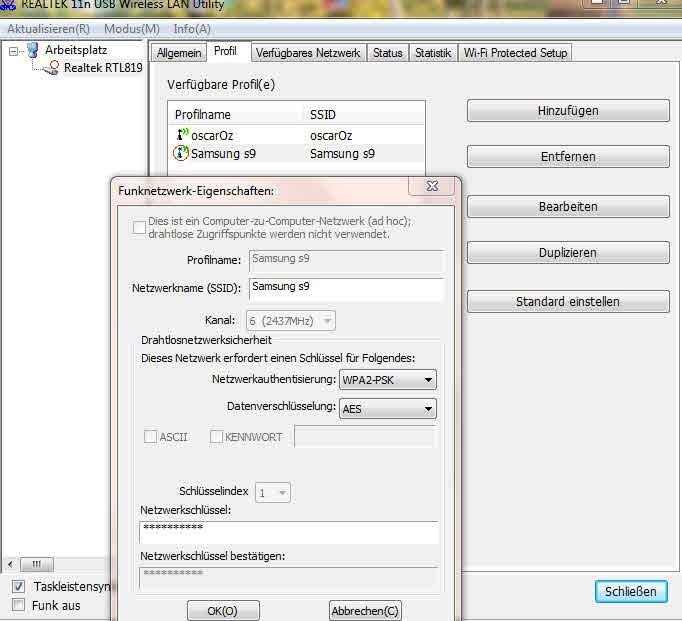This screenshot has height=621, width=682.
Task: Click the Netzwerkname (SSID) input field
Action: pos(347,289)
